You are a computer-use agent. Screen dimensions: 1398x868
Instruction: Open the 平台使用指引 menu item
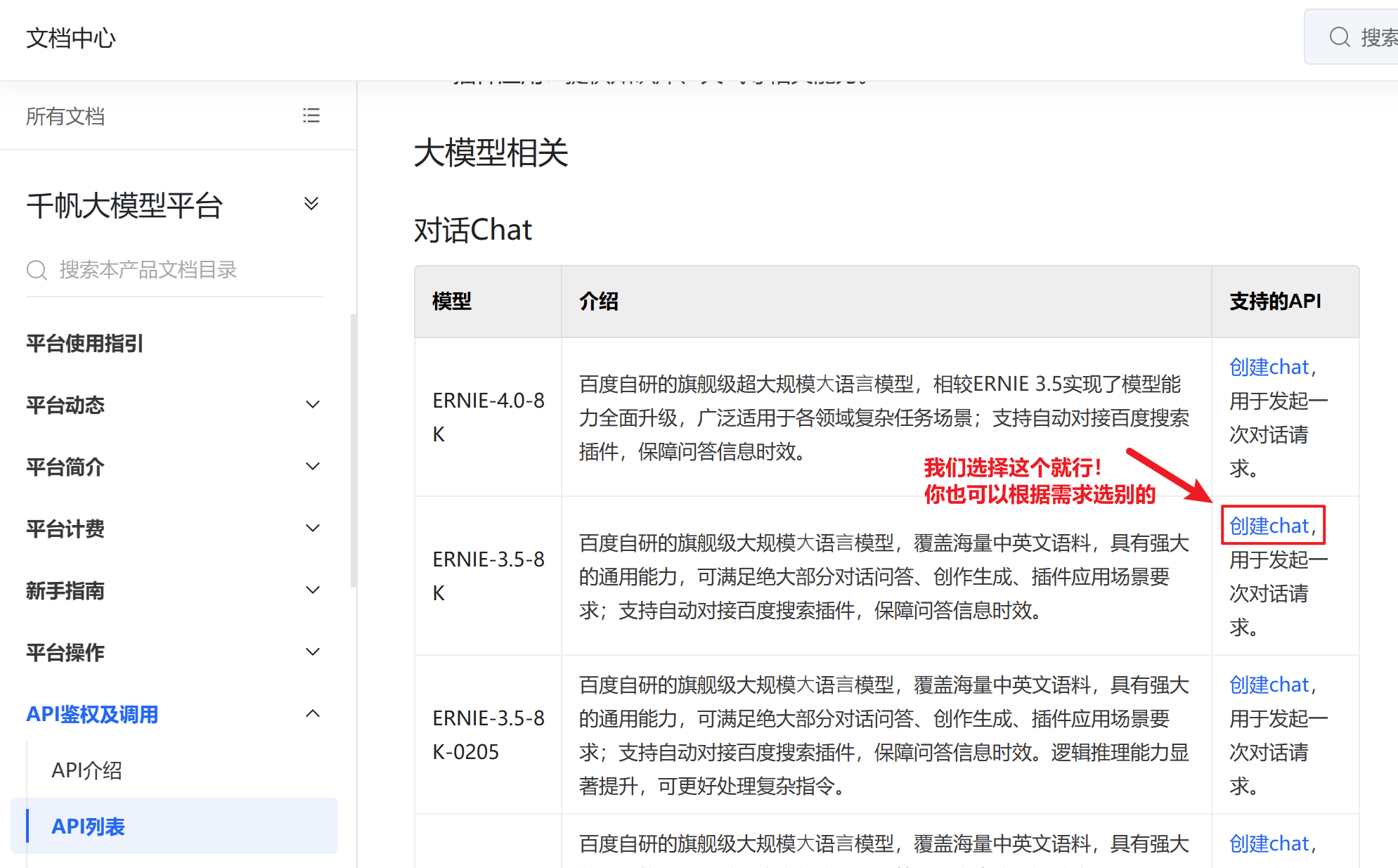tap(84, 344)
